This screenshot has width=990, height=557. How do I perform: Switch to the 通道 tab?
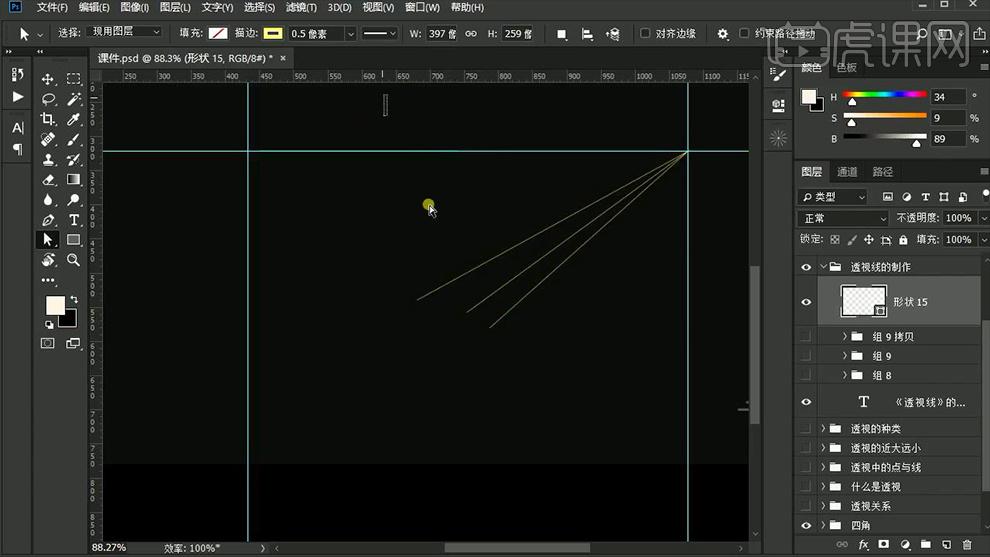click(x=847, y=172)
